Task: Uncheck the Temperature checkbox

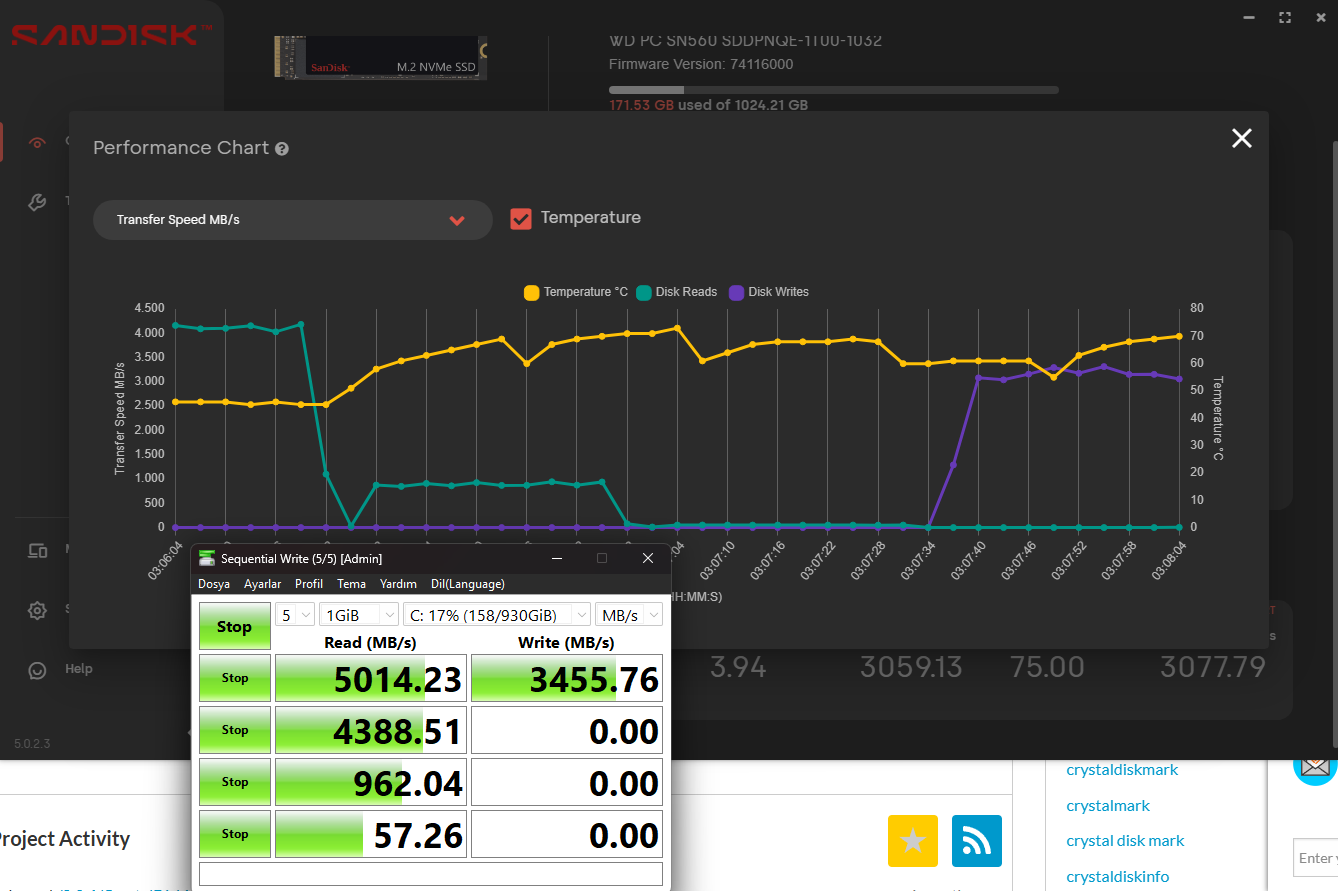Action: (521, 219)
